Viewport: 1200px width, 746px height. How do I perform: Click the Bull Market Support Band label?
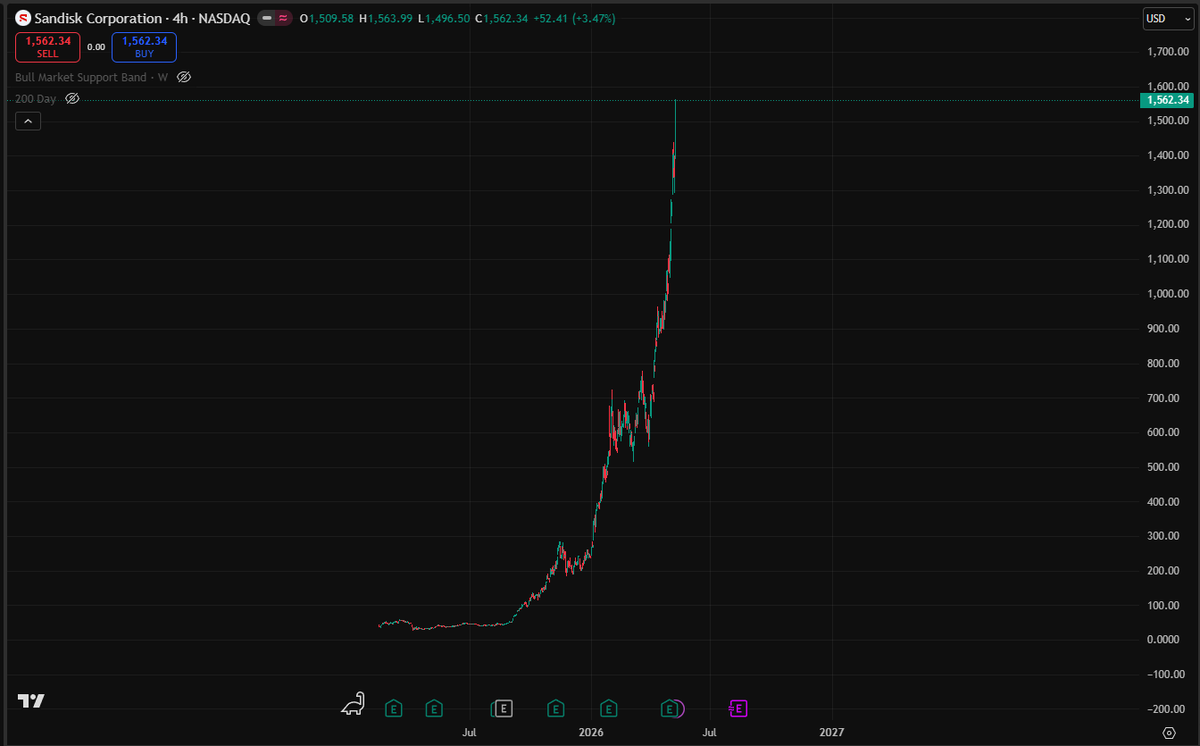pyautogui.click(x=91, y=77)
